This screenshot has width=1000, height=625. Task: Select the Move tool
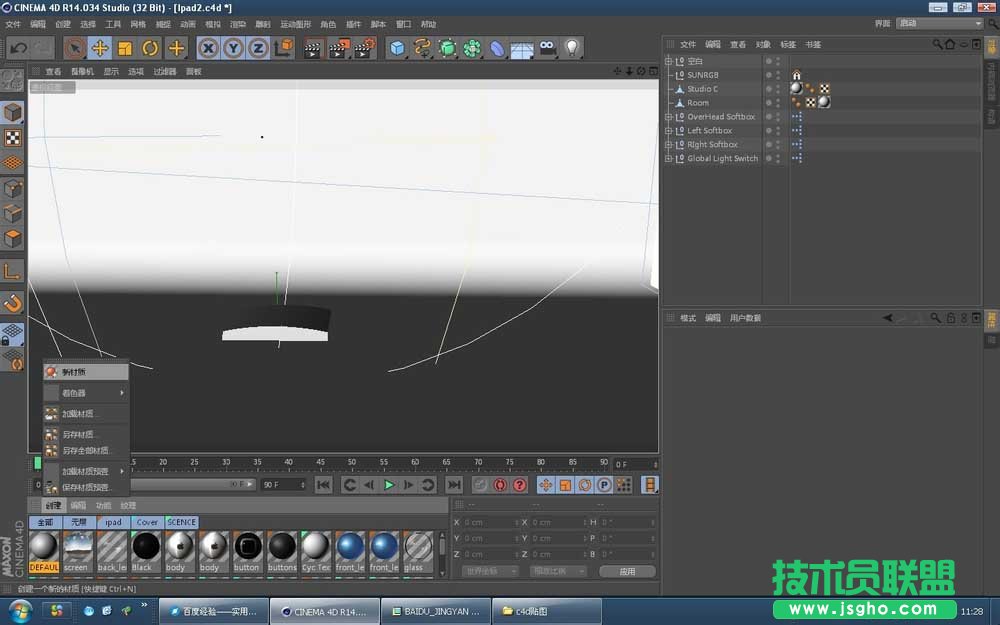tap(101, 47)
